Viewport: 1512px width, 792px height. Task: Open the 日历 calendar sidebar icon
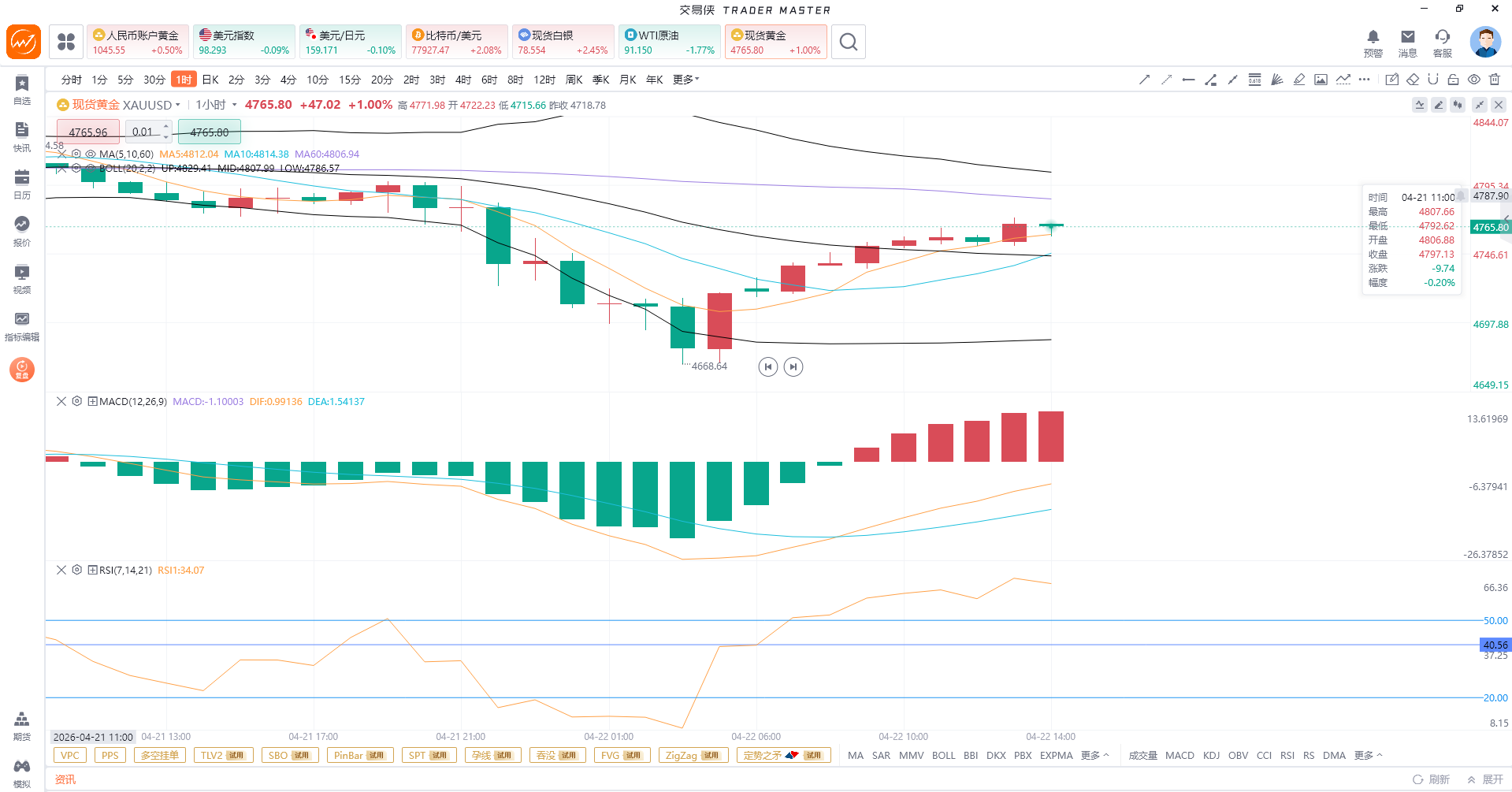click(22, 184)
